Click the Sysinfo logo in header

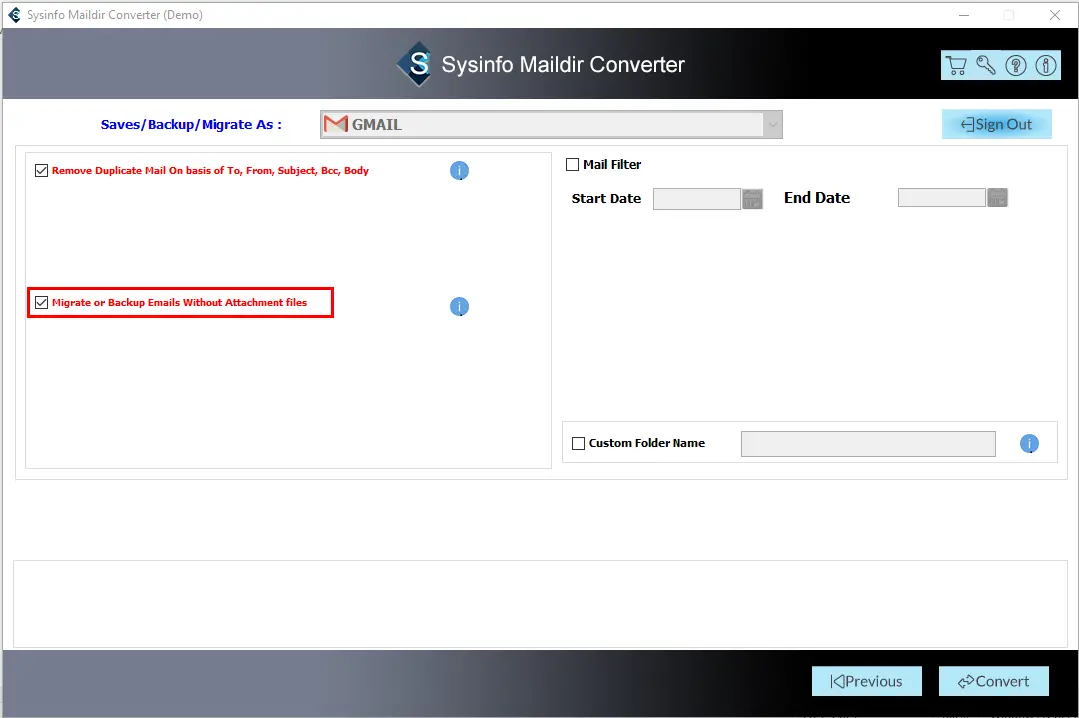pyautogui.click(x=416, y=64)
